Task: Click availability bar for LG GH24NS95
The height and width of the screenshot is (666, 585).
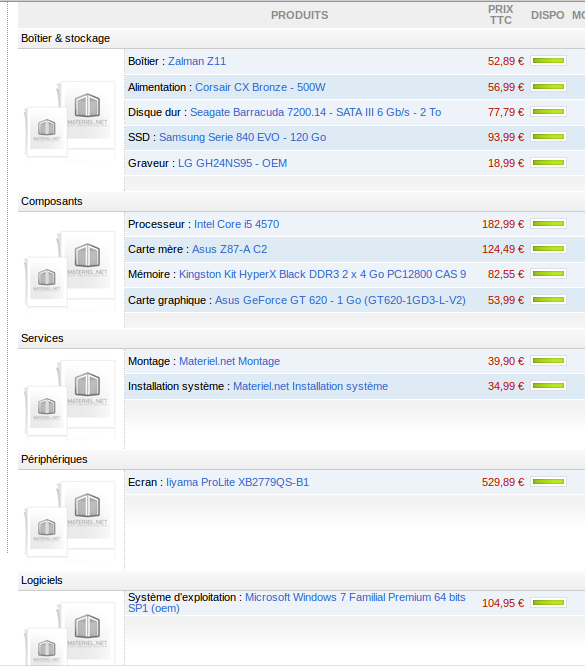Action: click(548, 163)
